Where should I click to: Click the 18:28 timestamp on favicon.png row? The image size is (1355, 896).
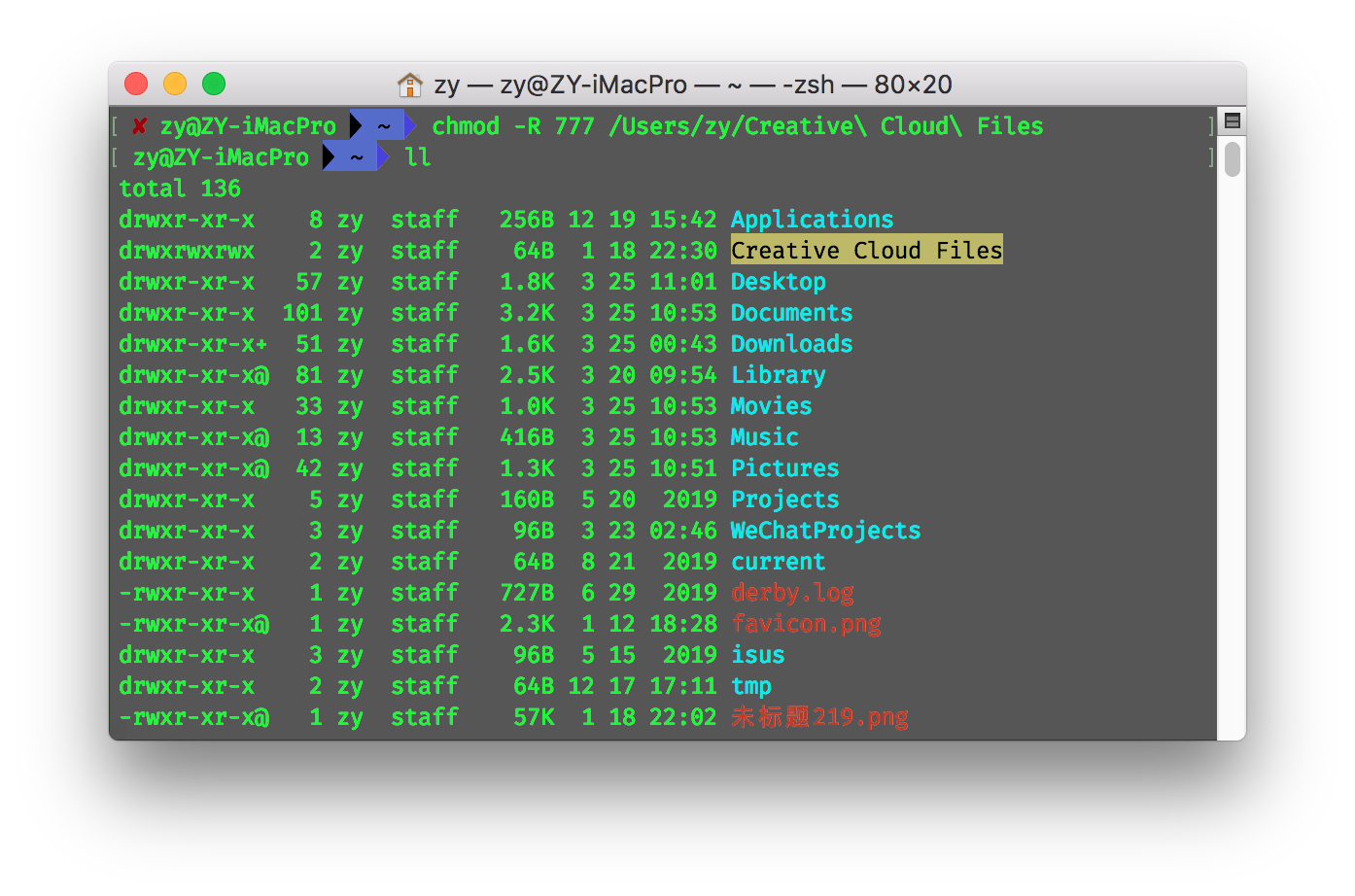[683, 624]
